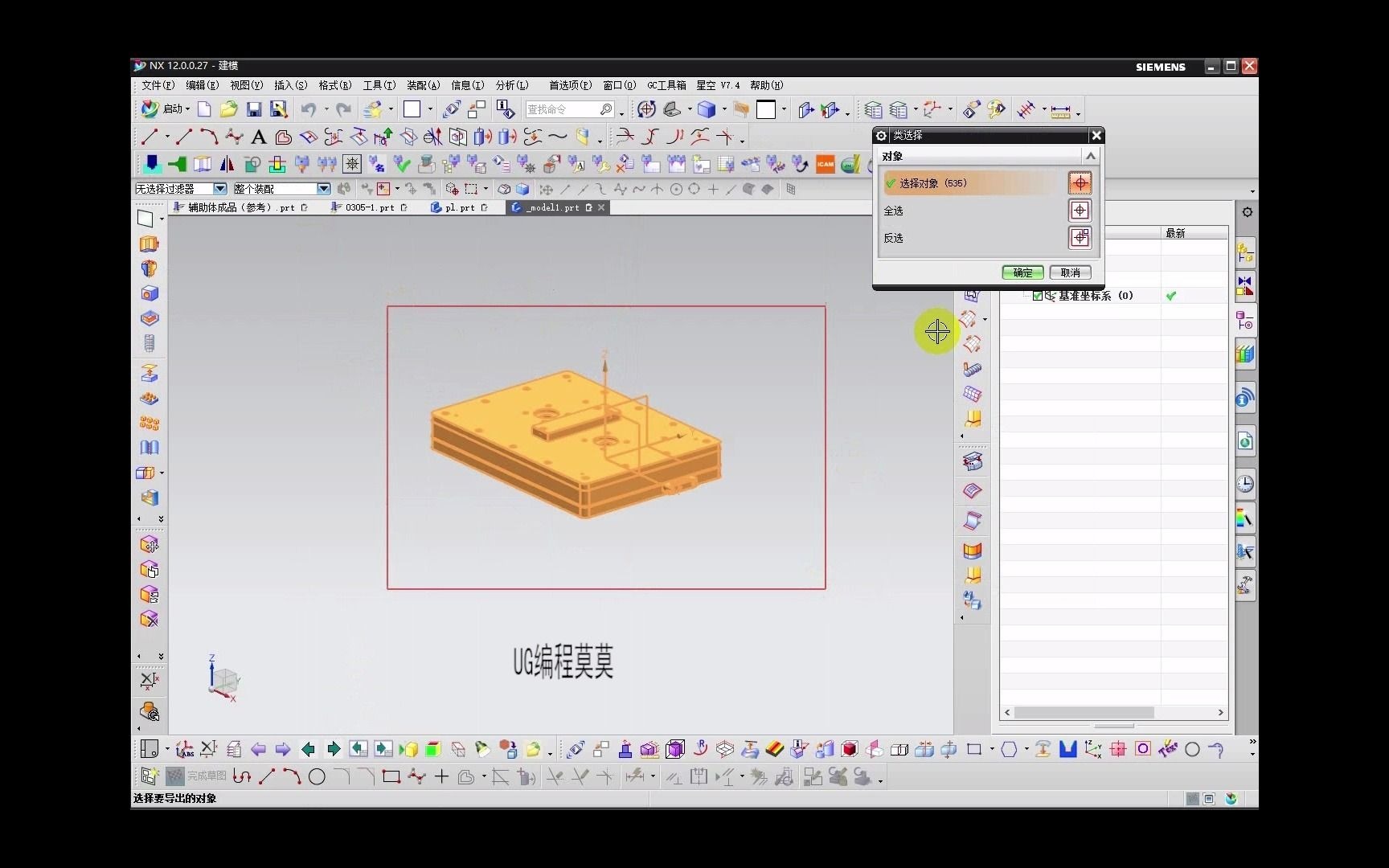
Task: Click the reuse library books icon
Action: coord(1245,354)
